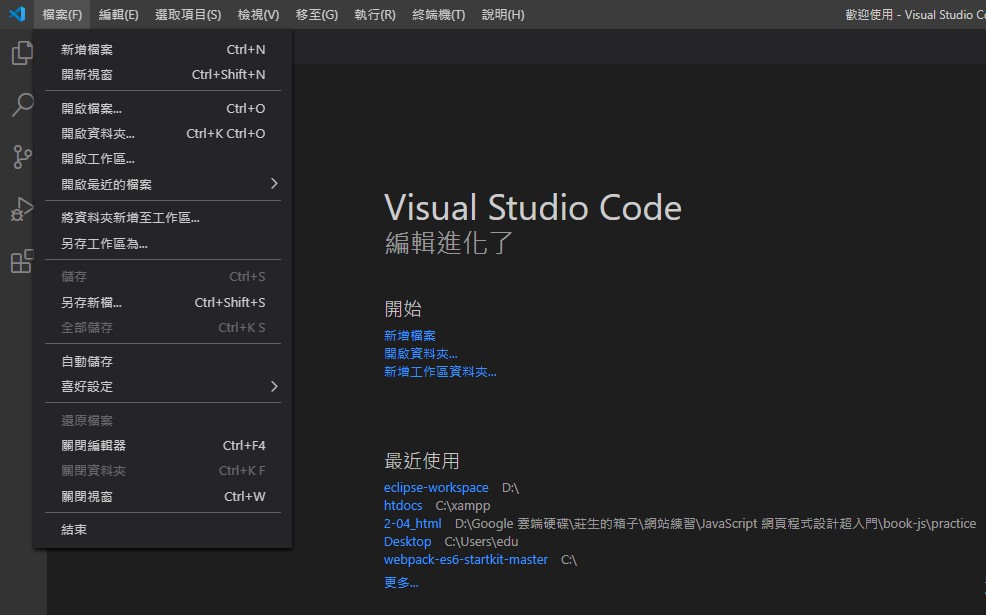Open the 編輯(E) menu

(118, 14)
